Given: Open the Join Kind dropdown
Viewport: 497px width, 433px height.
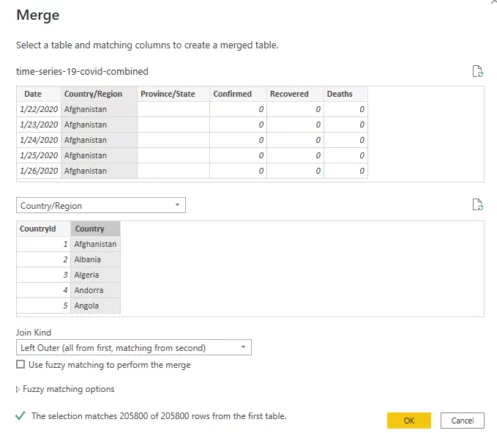Looking at the screenshot, I should (134, 348).
